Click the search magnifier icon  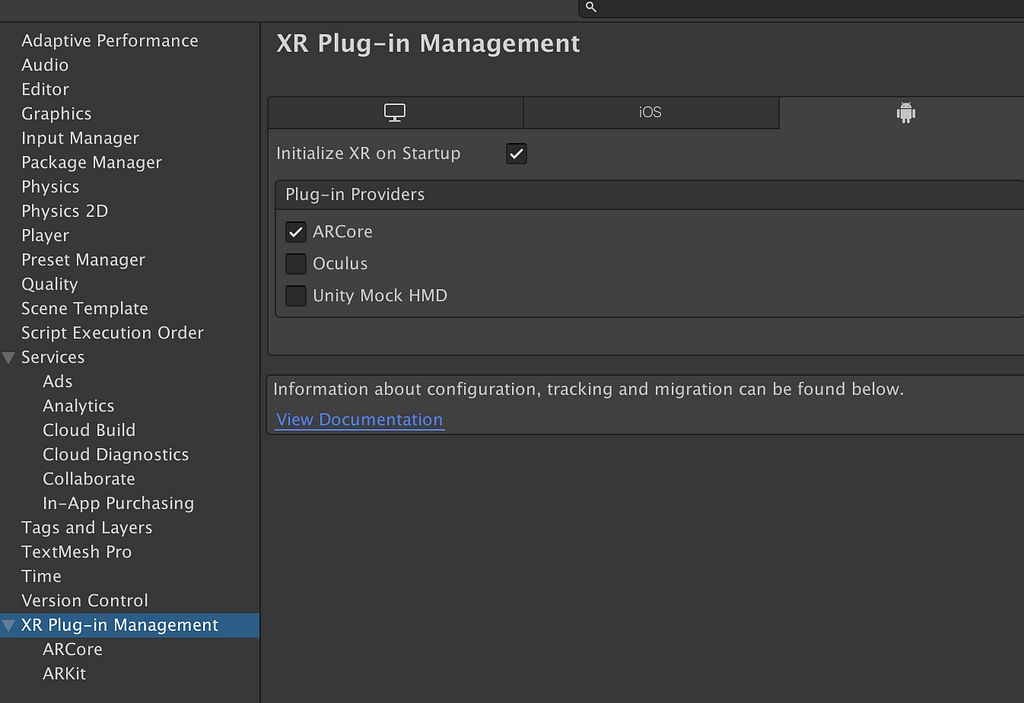pyautogui.click(x=590, y=7)
